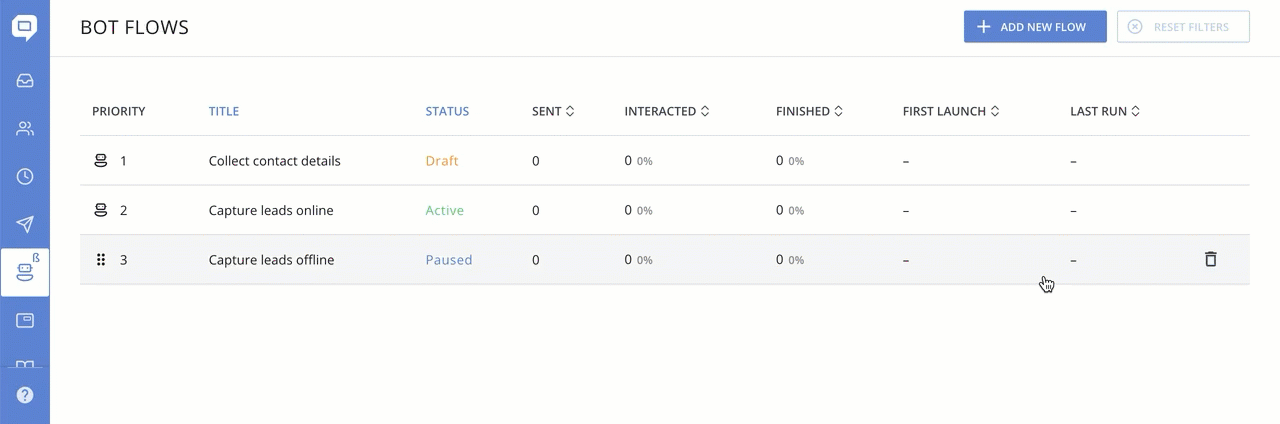Open the paper plane campaigns icon
This screenshot has width=1280, height=424.
25,225
